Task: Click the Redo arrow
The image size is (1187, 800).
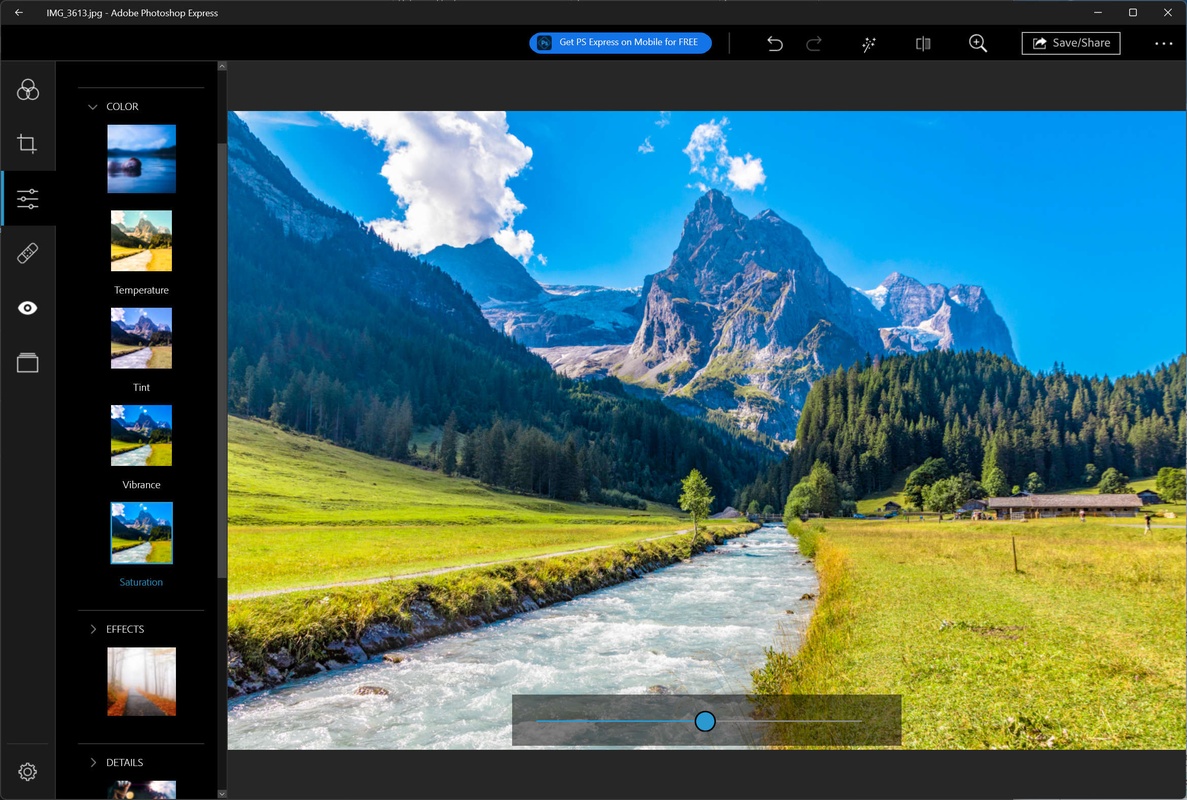Action: tap(814, 44)
